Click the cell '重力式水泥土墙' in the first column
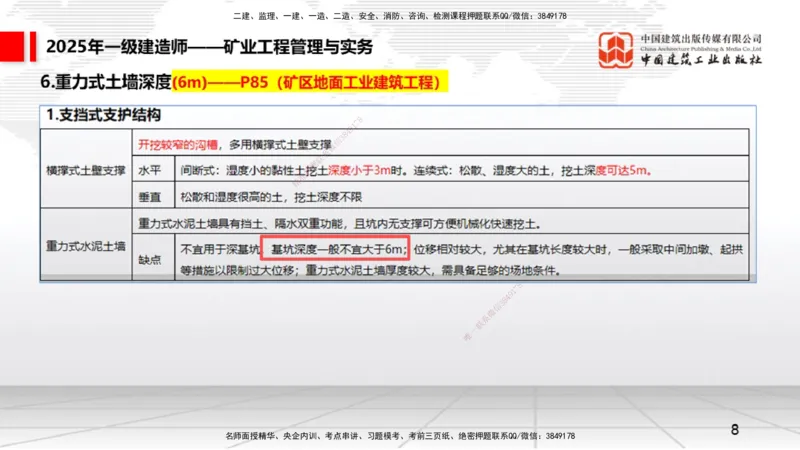The height and width of the screenshot is (450, 800). pyautogui.click(x=86, y=246)
